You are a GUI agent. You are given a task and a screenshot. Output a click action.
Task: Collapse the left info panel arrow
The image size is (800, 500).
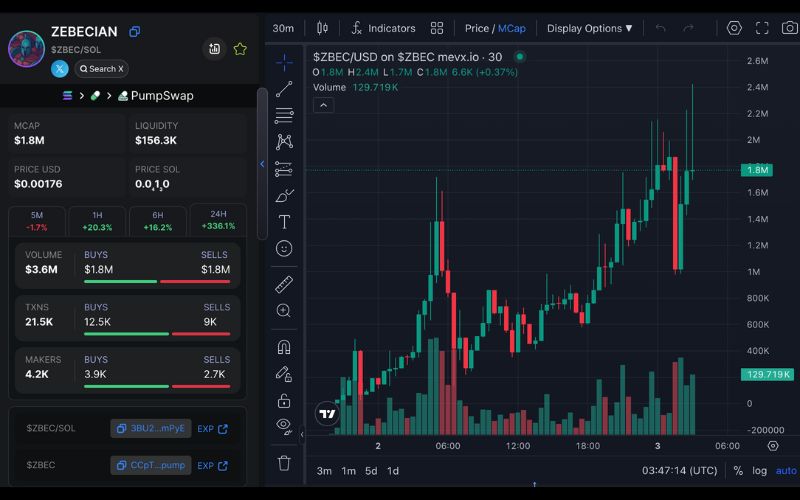click(x=262, y=164)
